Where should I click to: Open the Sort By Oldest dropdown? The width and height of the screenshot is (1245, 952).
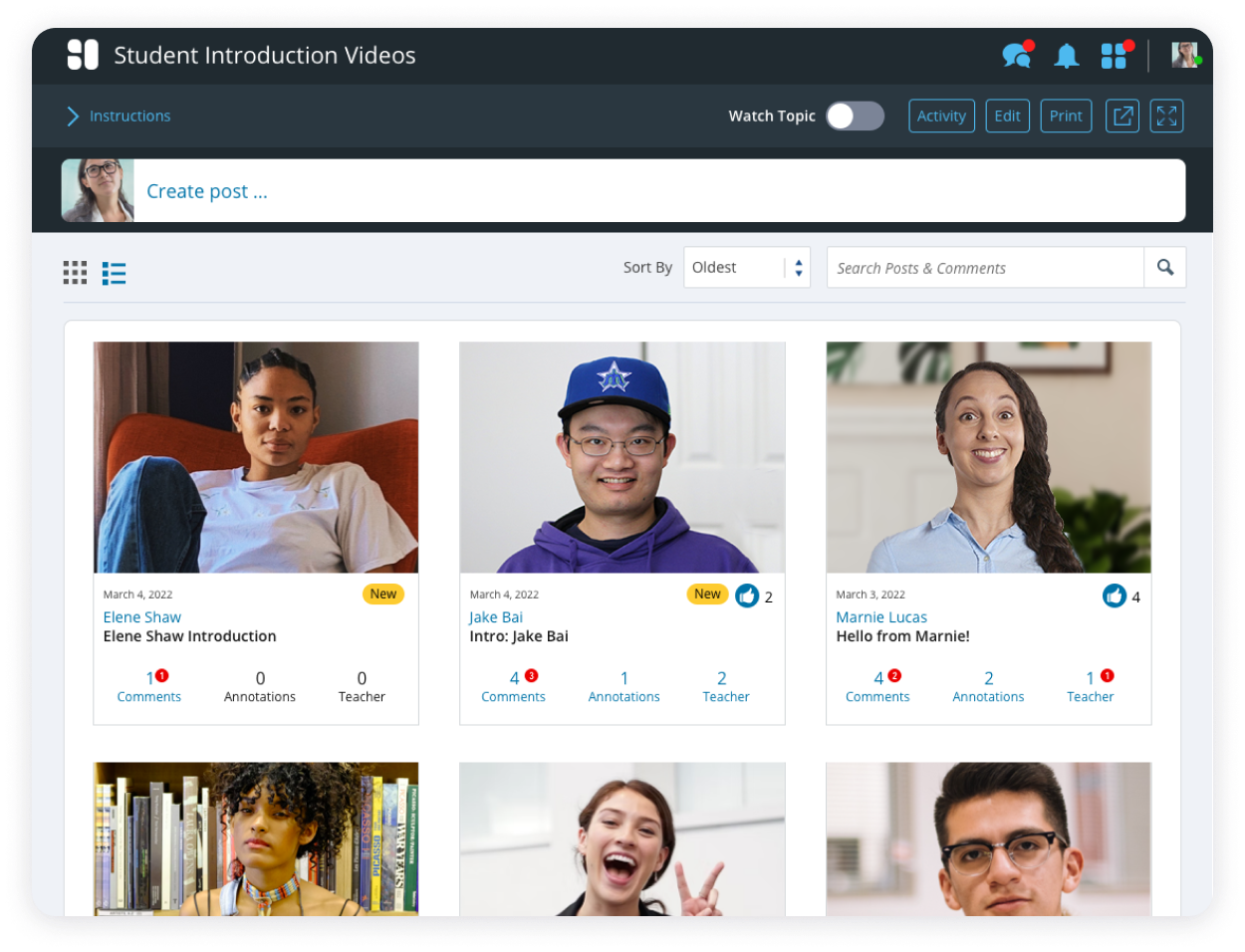[x=746, y=268]
